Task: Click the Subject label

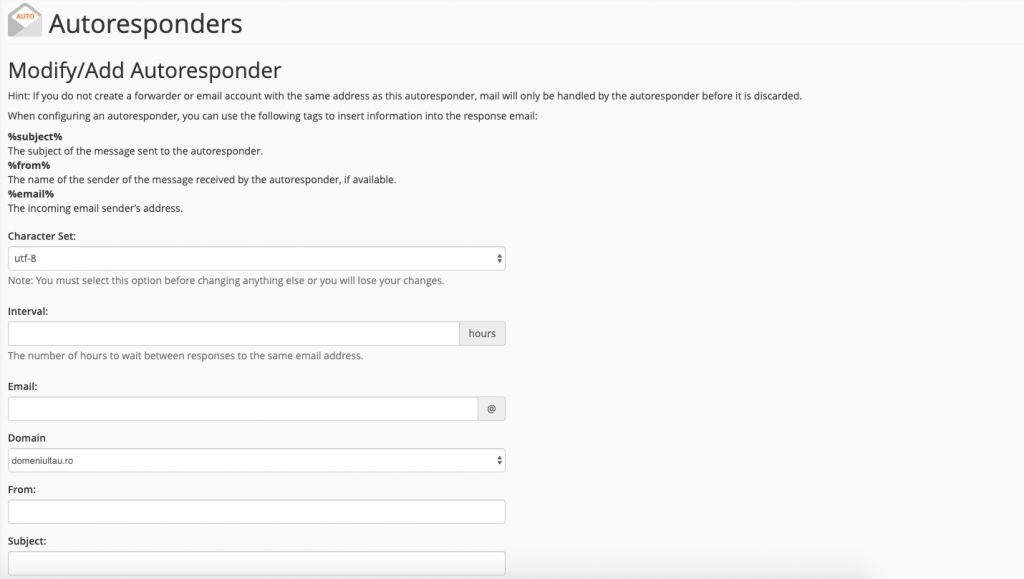Action: pos(27,541)
